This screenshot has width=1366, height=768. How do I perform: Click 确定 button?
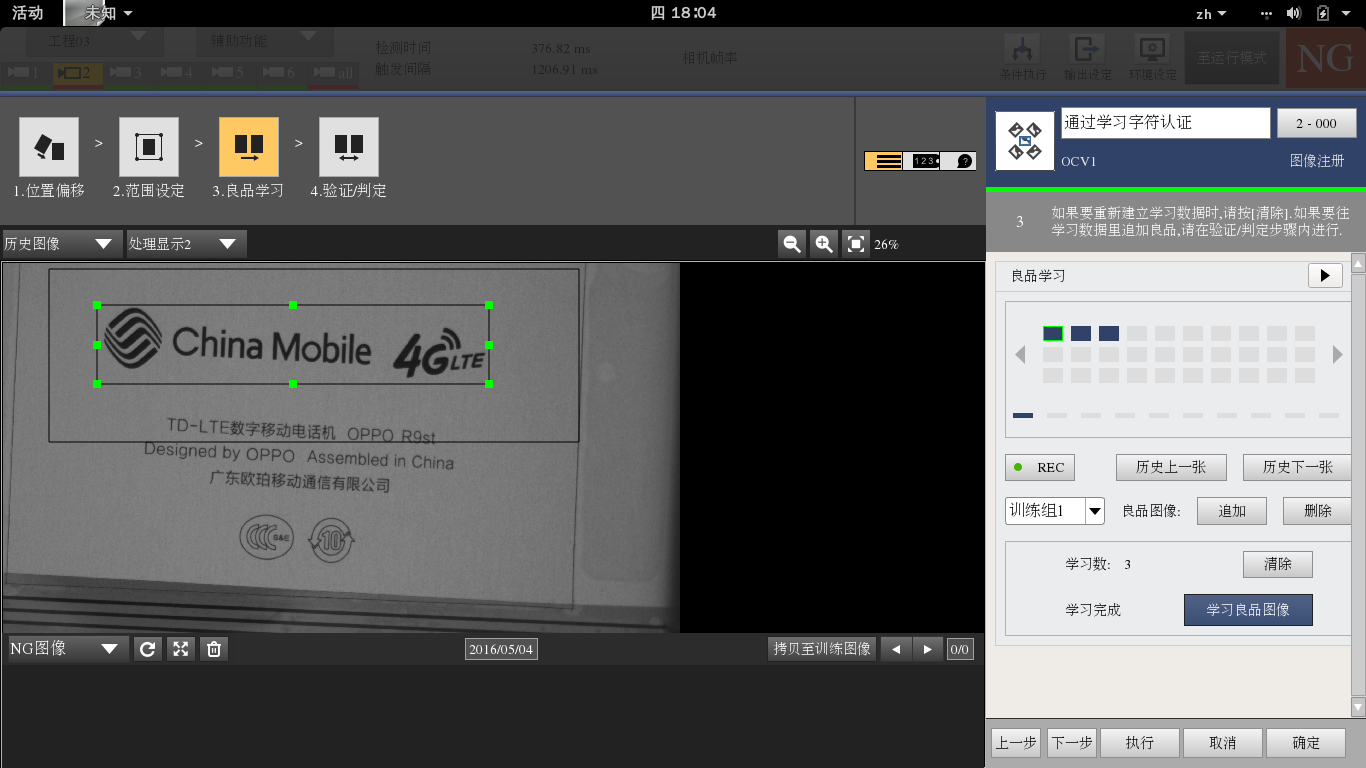(1306, 743)
